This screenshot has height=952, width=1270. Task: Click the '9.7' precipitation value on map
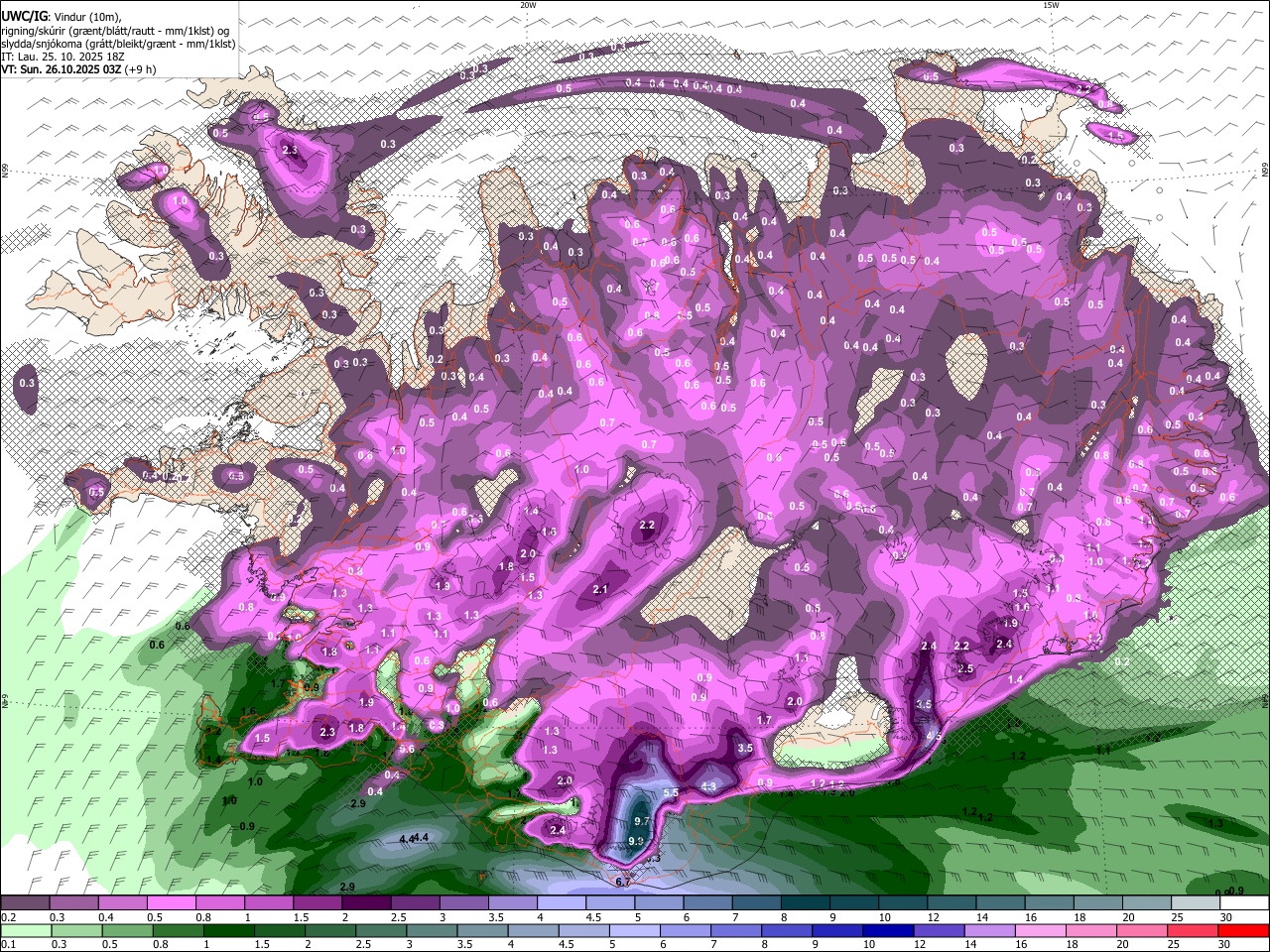pyautogui.click(x=642, y=821)
